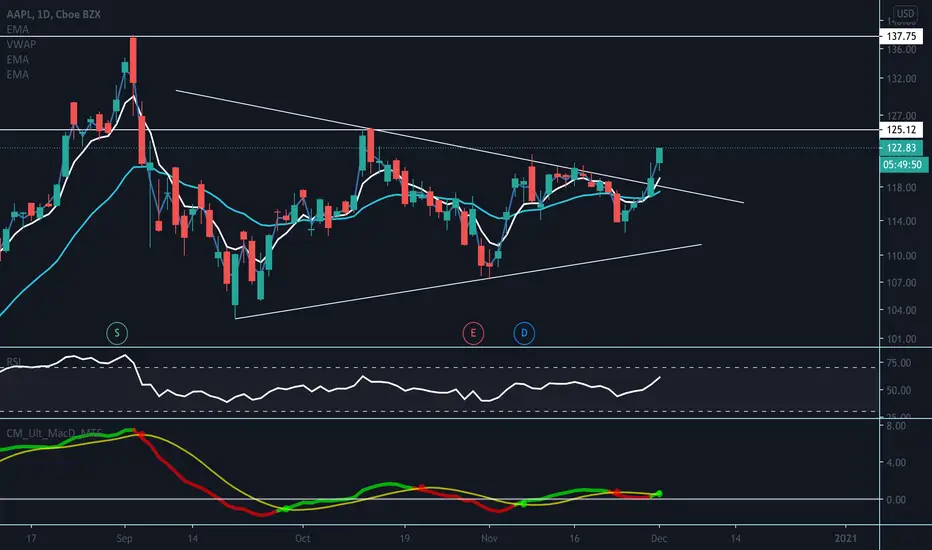Select the bottom EMA indicator label
Viewport: 932px width, 550px height.
[17, 74]
